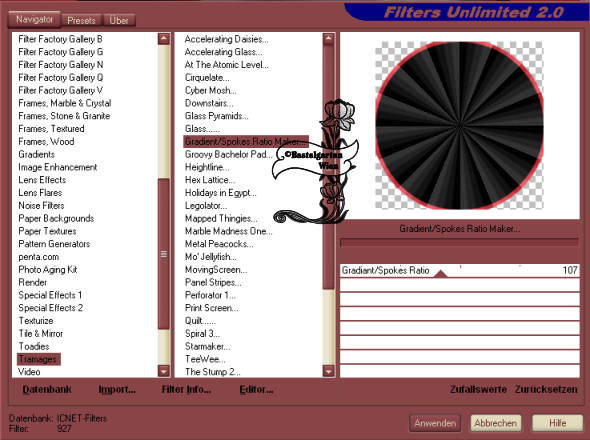Image resolution: width=590 pixels, height=440 pixels.
Task: Click the filter list scrollbar thumb
Action: [328, 167]
